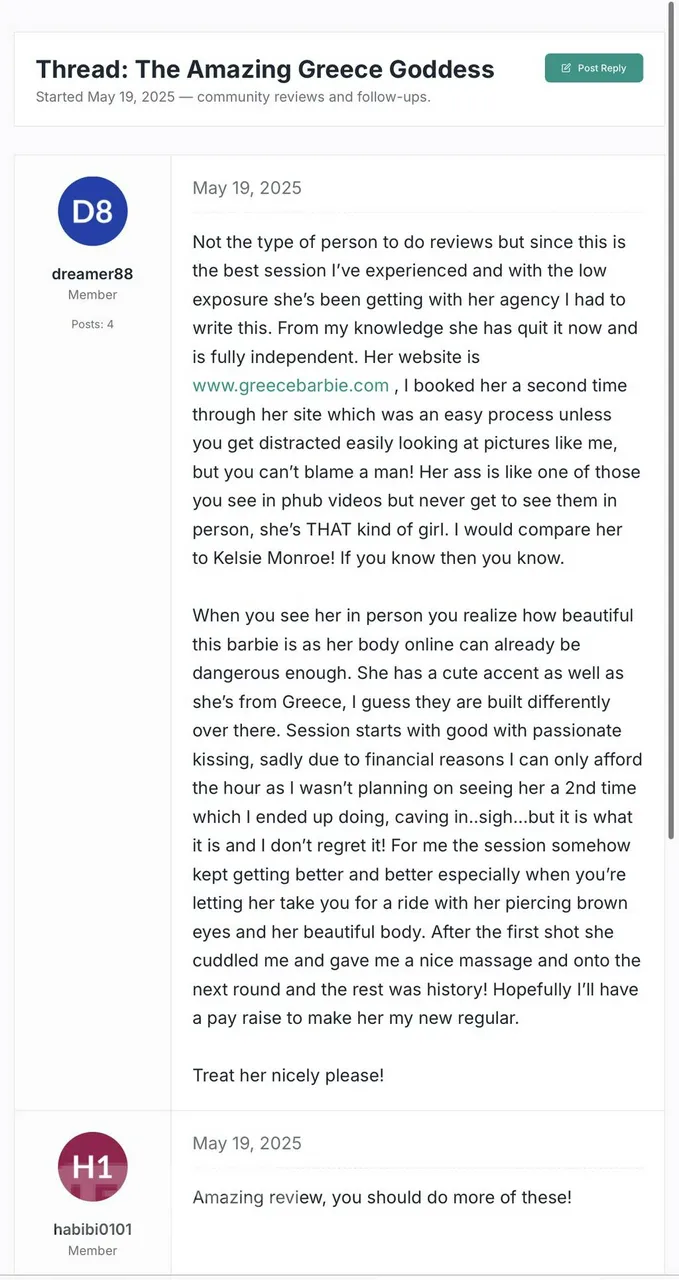The height and width of the screenshot is (1280, 679).
Task: Click the Member label under habibi0101
Action: pyautogui.click(x=92, y=1250)
